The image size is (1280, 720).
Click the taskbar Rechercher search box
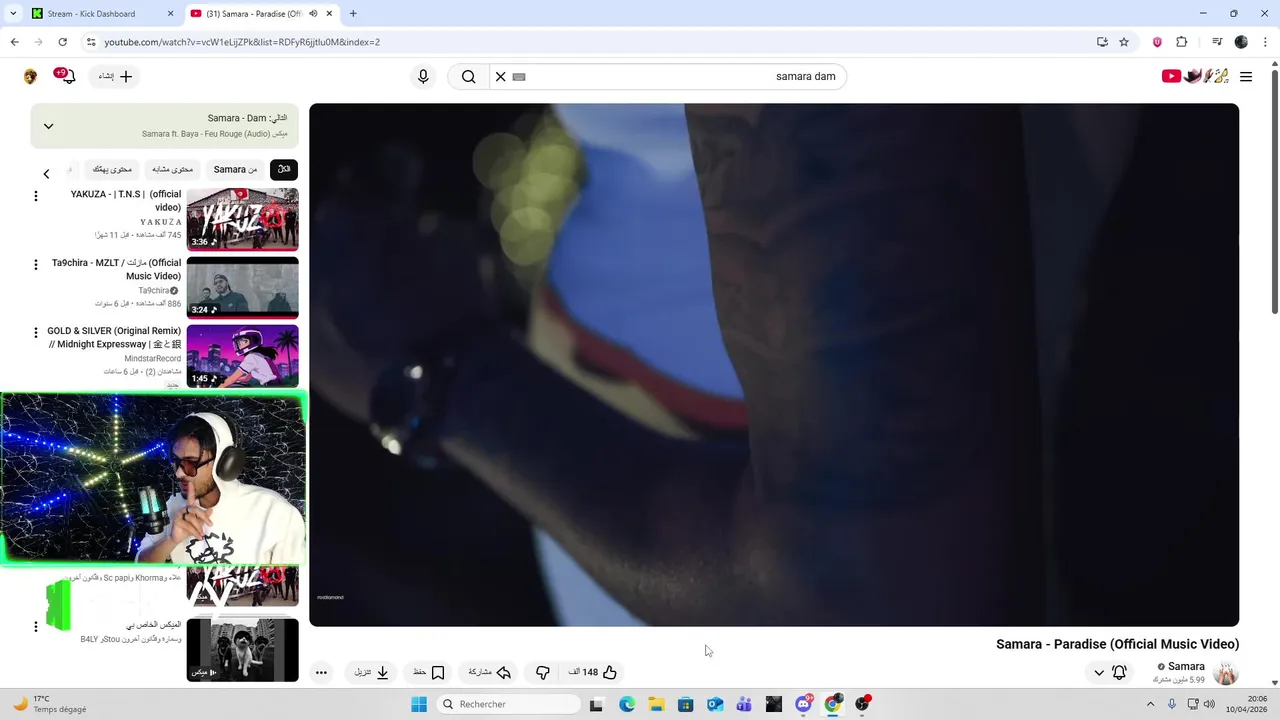pos(507,704)
